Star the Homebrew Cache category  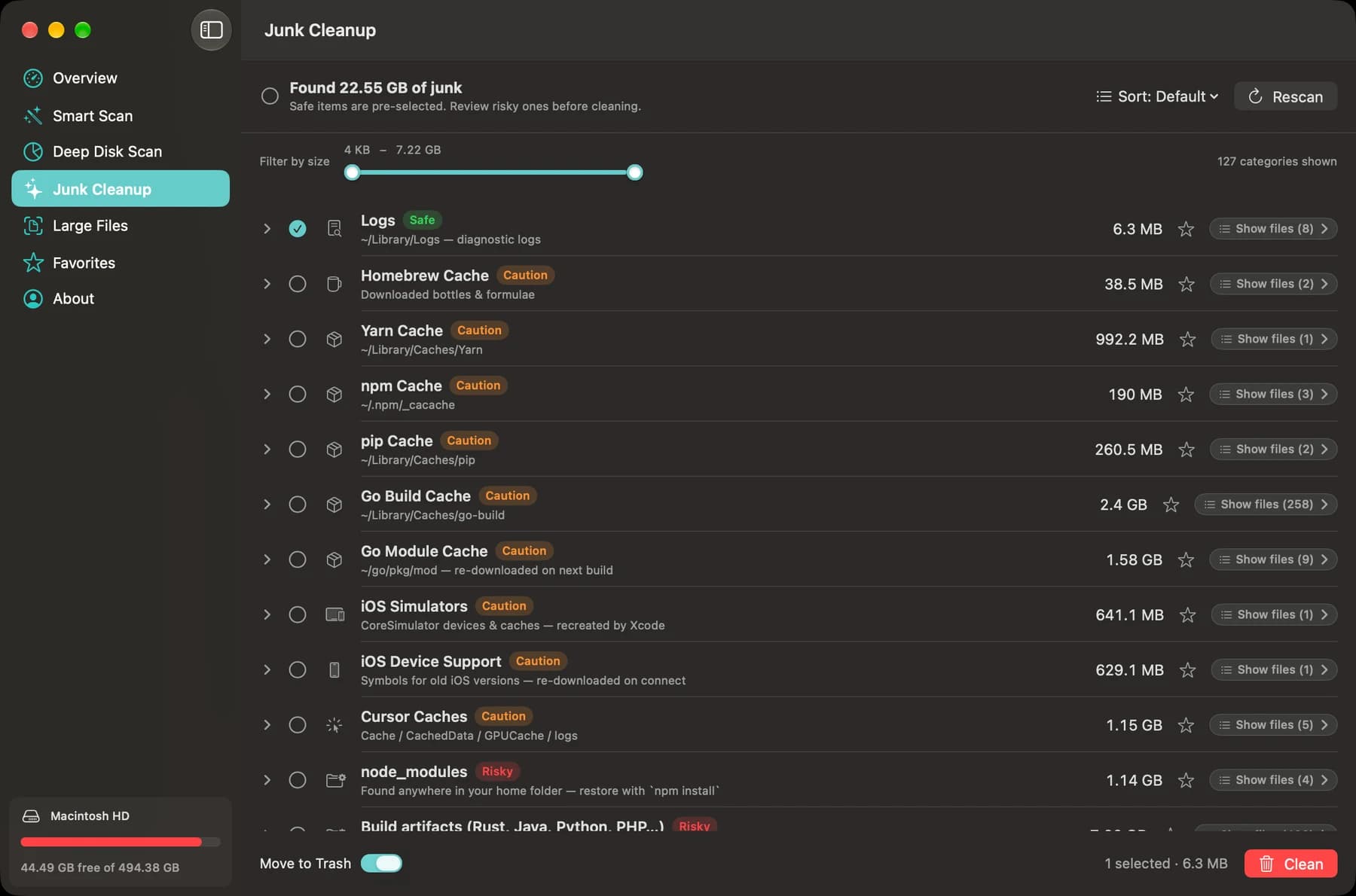(1186, 284)
